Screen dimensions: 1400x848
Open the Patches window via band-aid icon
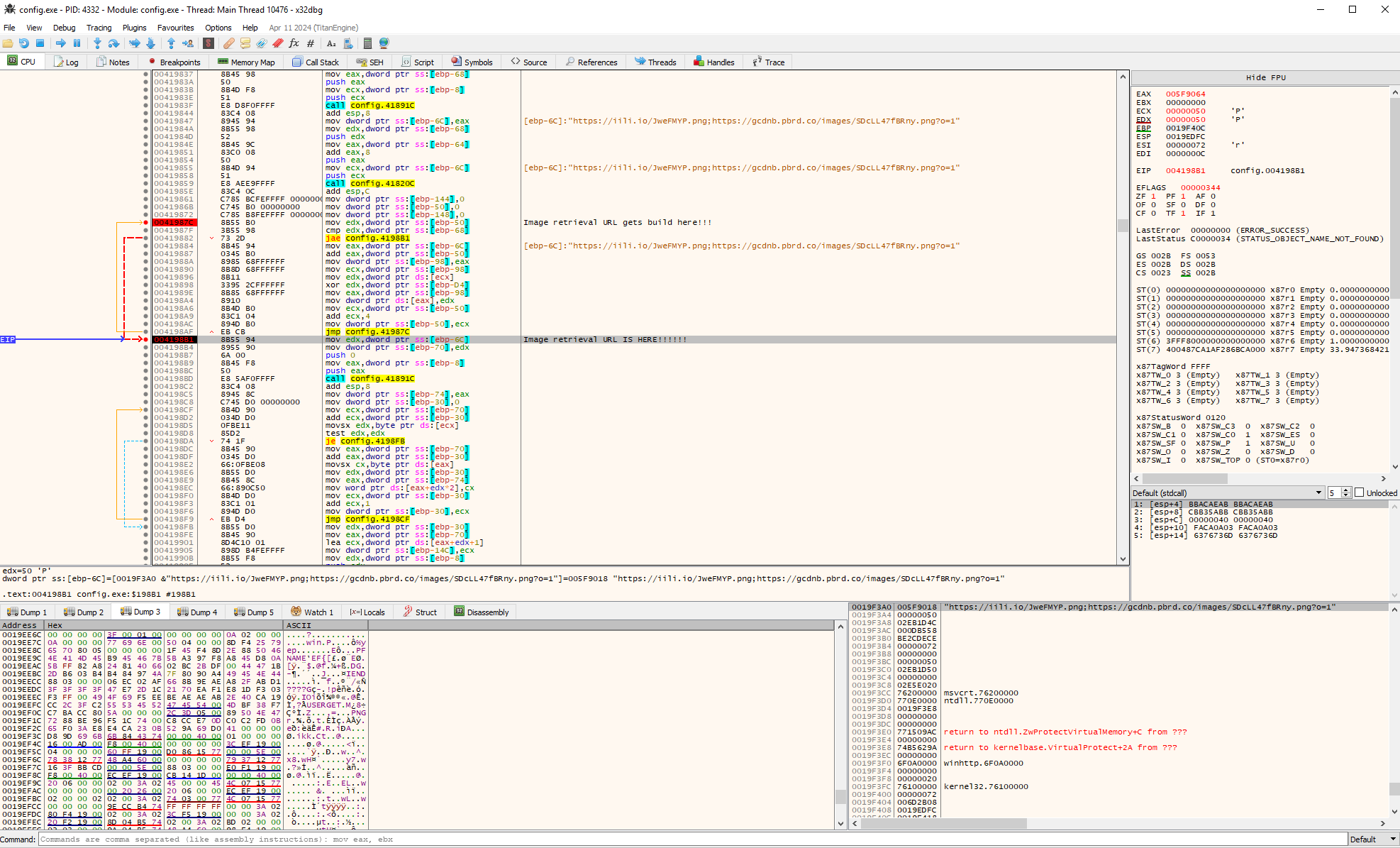click(229, 43)
